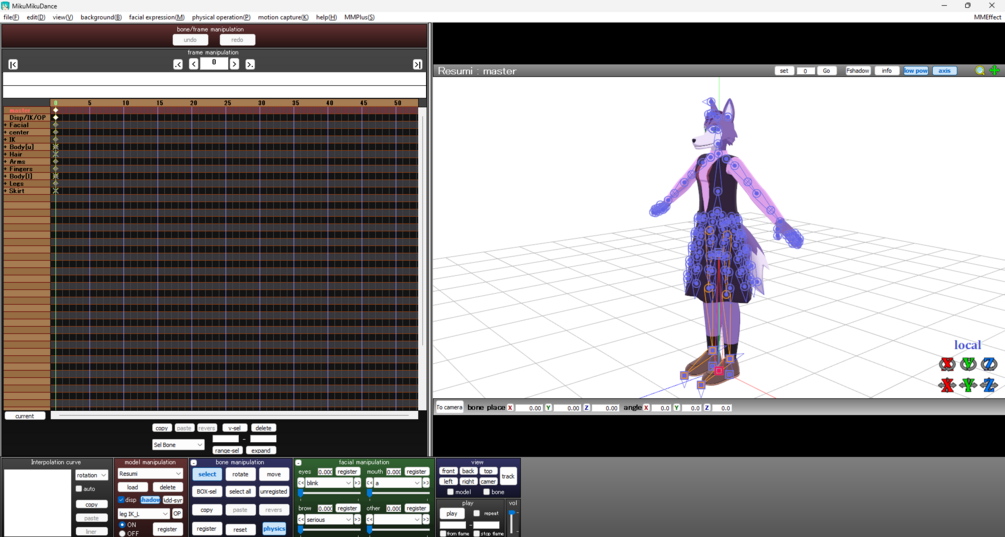Step back one frame

193,64
